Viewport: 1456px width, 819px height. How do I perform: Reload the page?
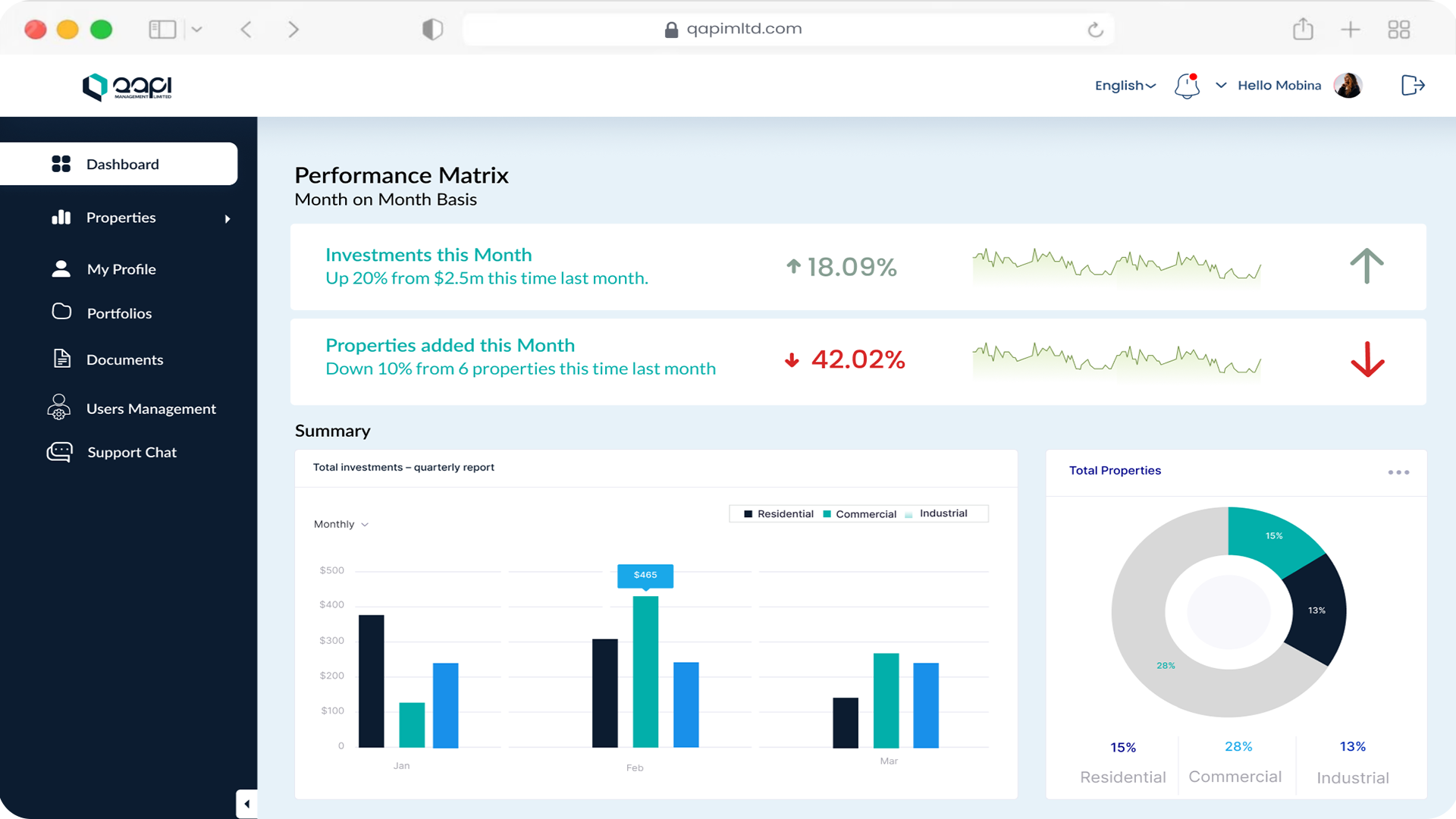tap(1095, 30)
